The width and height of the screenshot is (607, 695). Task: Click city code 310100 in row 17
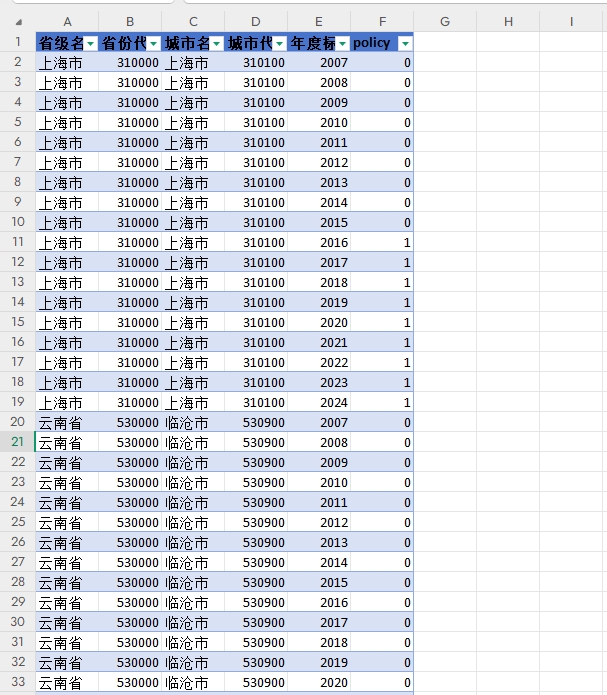[256, 363]
